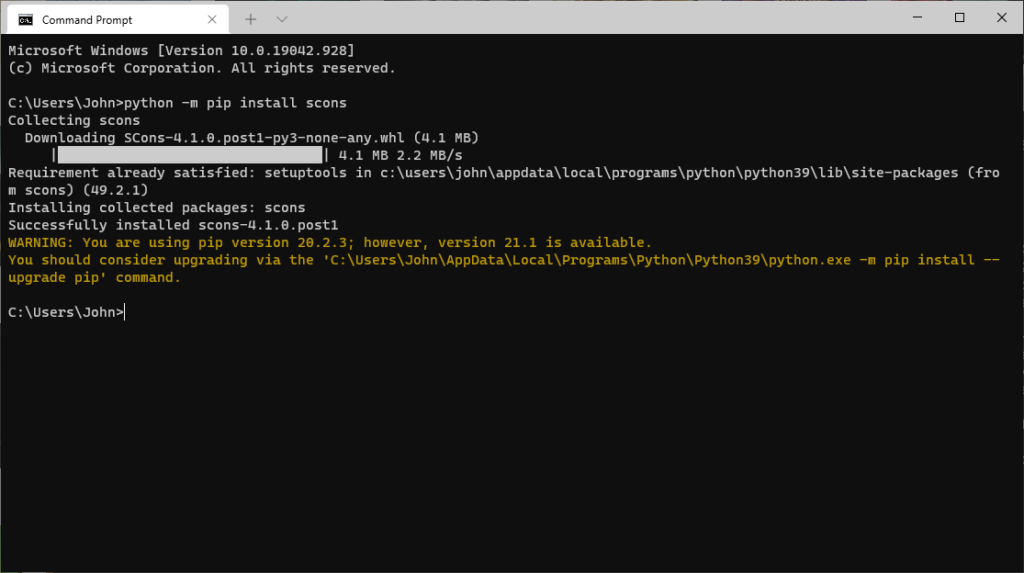Click the yellow 'upgrade pip' command line
This screenshot has width=1024, height=573.
point(504,269)
